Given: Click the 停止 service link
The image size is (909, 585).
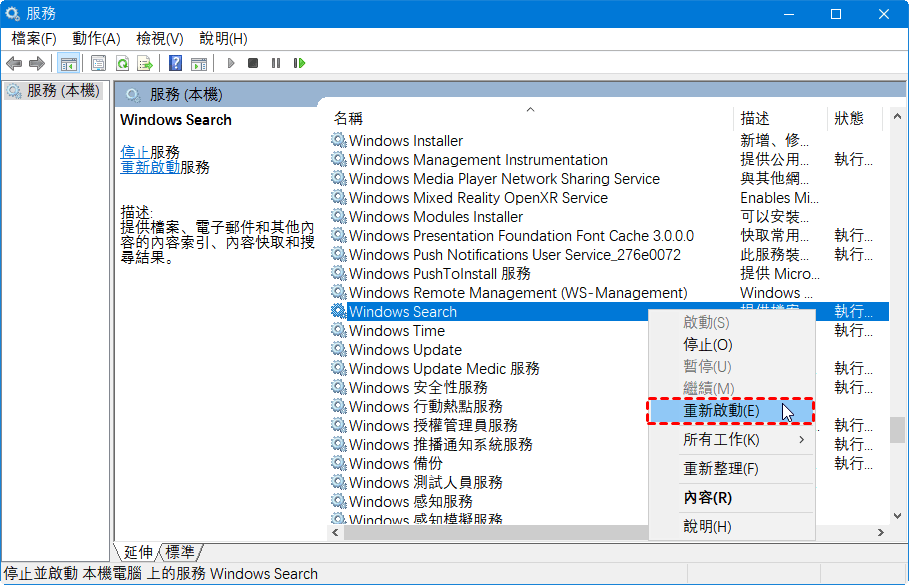Looking at the screenshot, I should [x=134, y=152].
